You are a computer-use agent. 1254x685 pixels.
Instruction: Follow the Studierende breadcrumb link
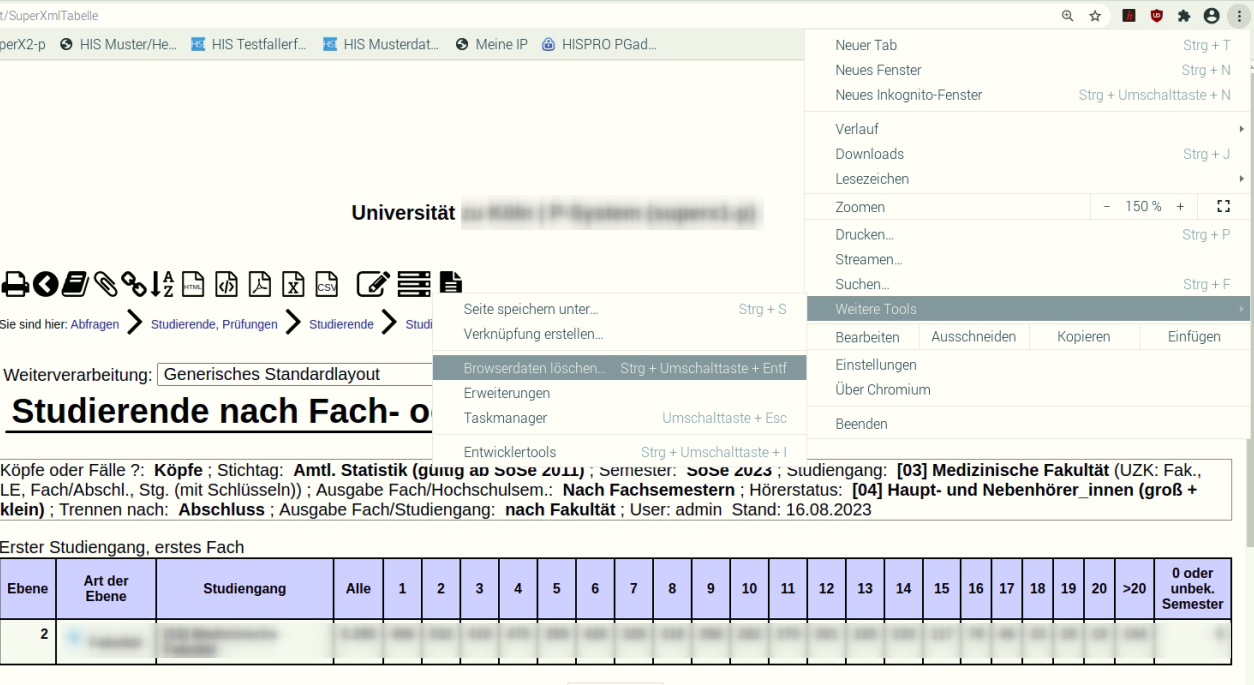(341, 324)
